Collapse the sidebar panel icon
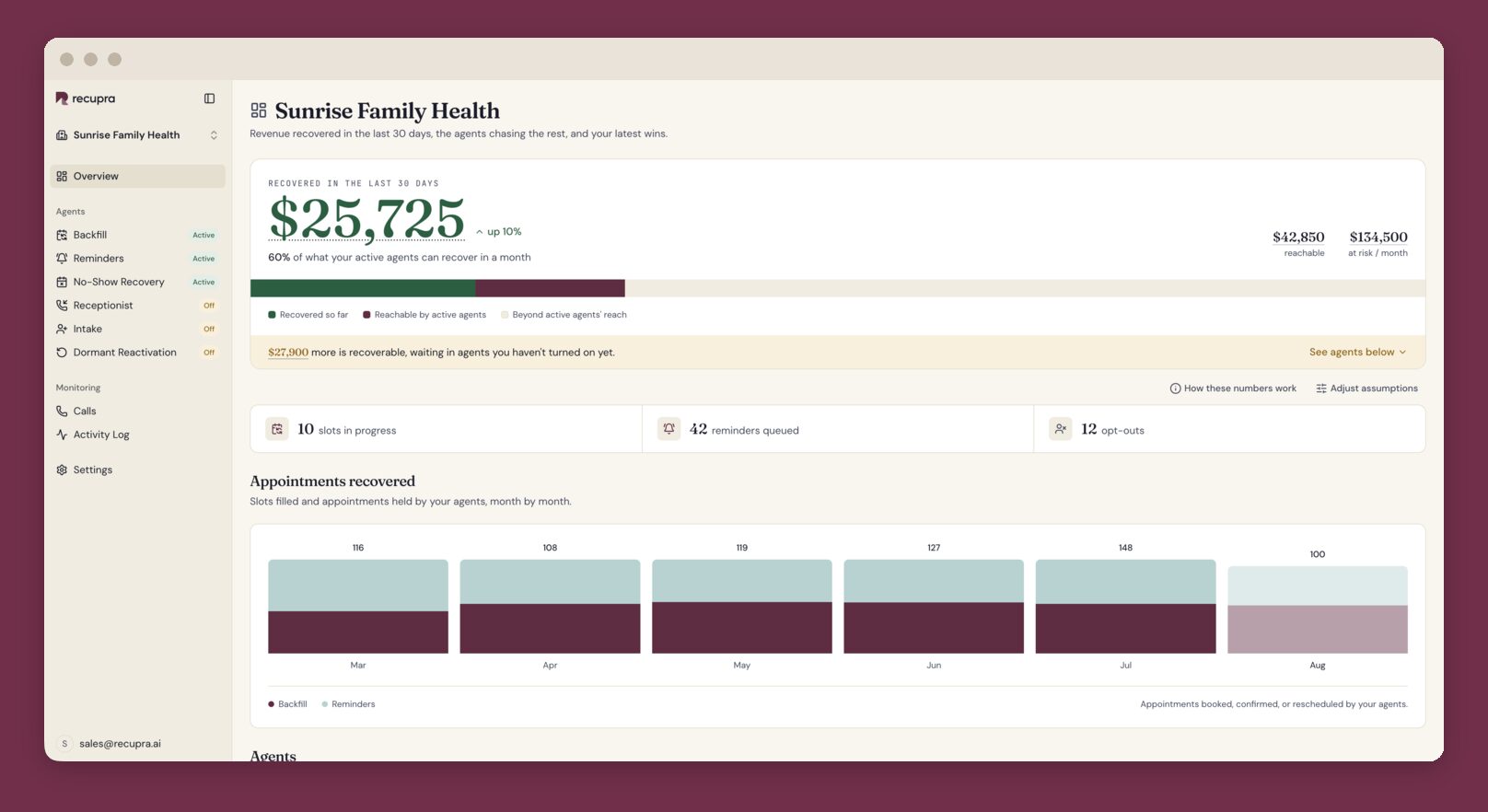The image size is (1488, 812). click(209, 99)
